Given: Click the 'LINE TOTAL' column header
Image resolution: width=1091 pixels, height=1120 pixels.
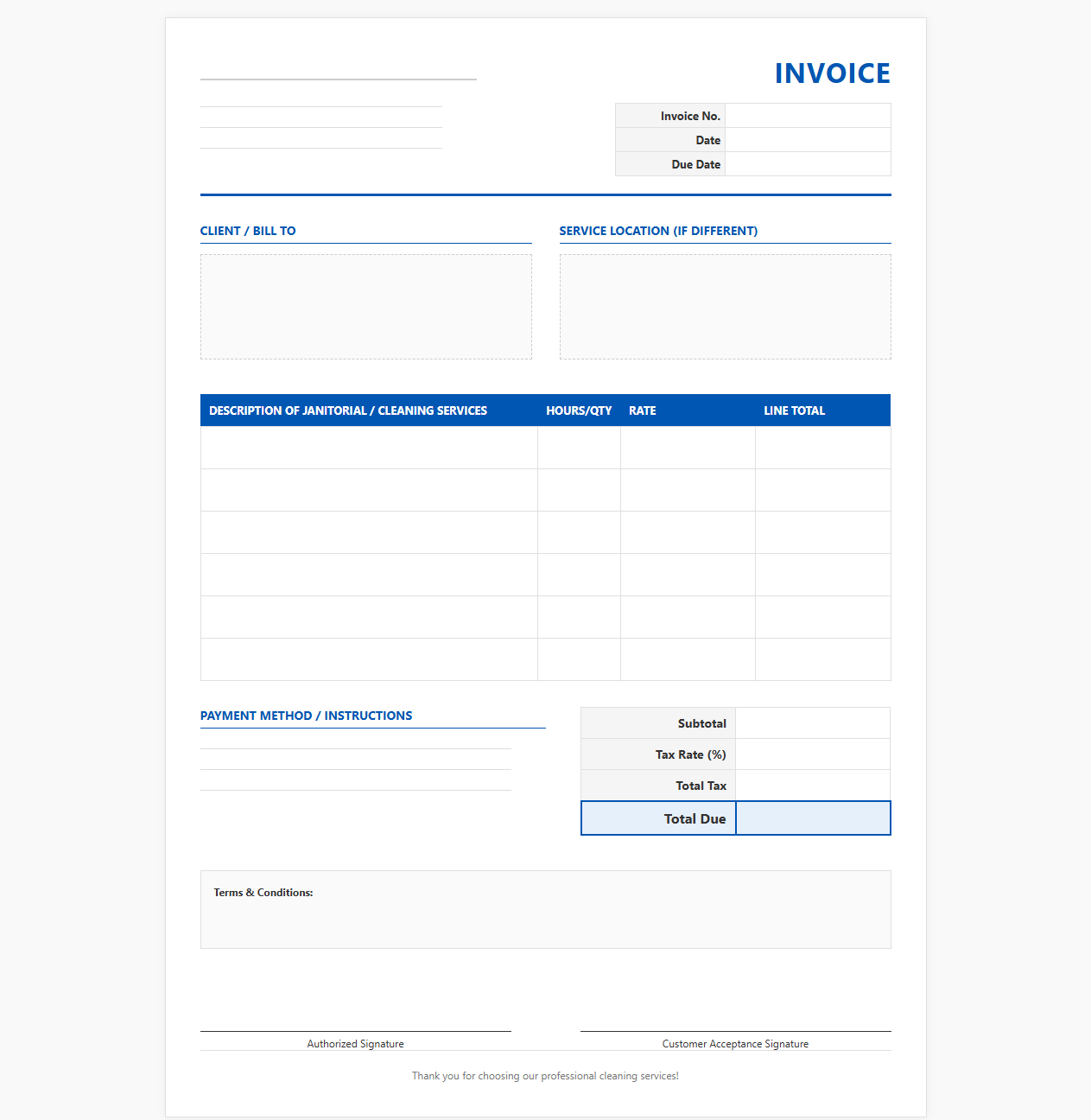Looking at the screenshot, I should [795, 410].
